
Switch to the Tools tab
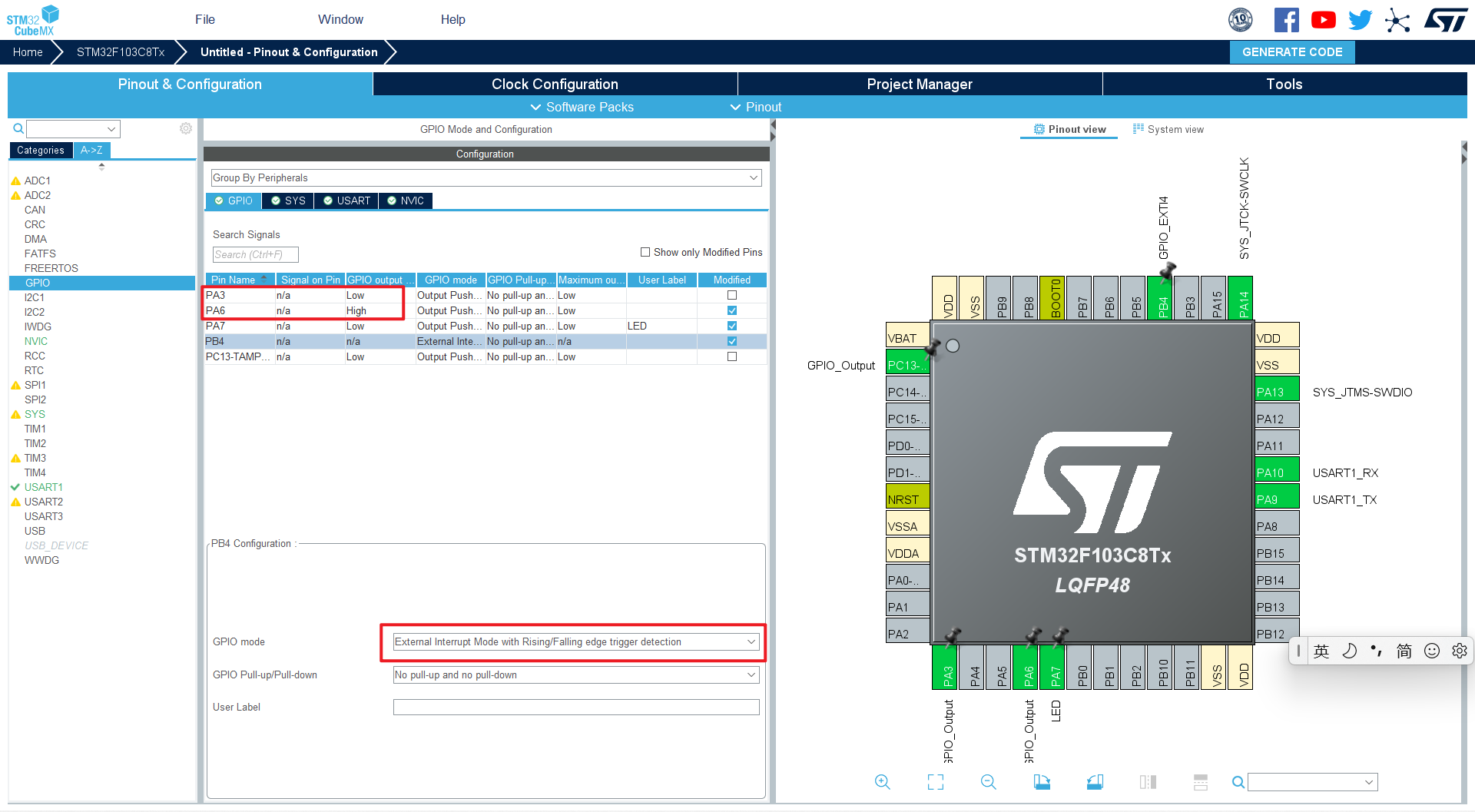(x=1284, y=84)
